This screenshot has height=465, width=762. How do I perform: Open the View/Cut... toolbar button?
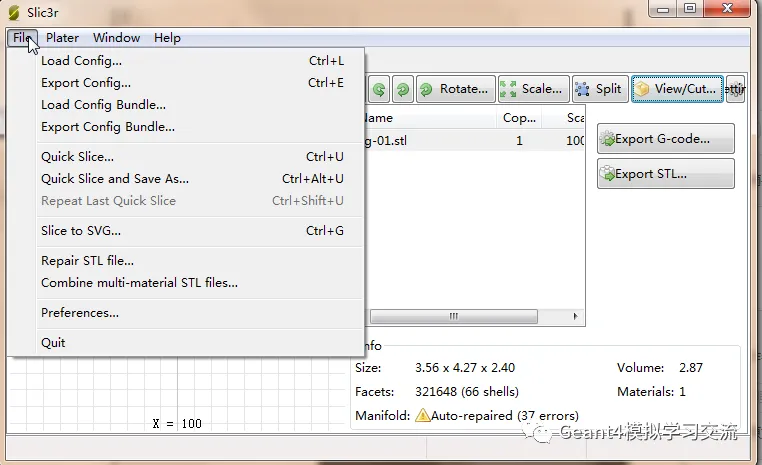tap(677, 89)
